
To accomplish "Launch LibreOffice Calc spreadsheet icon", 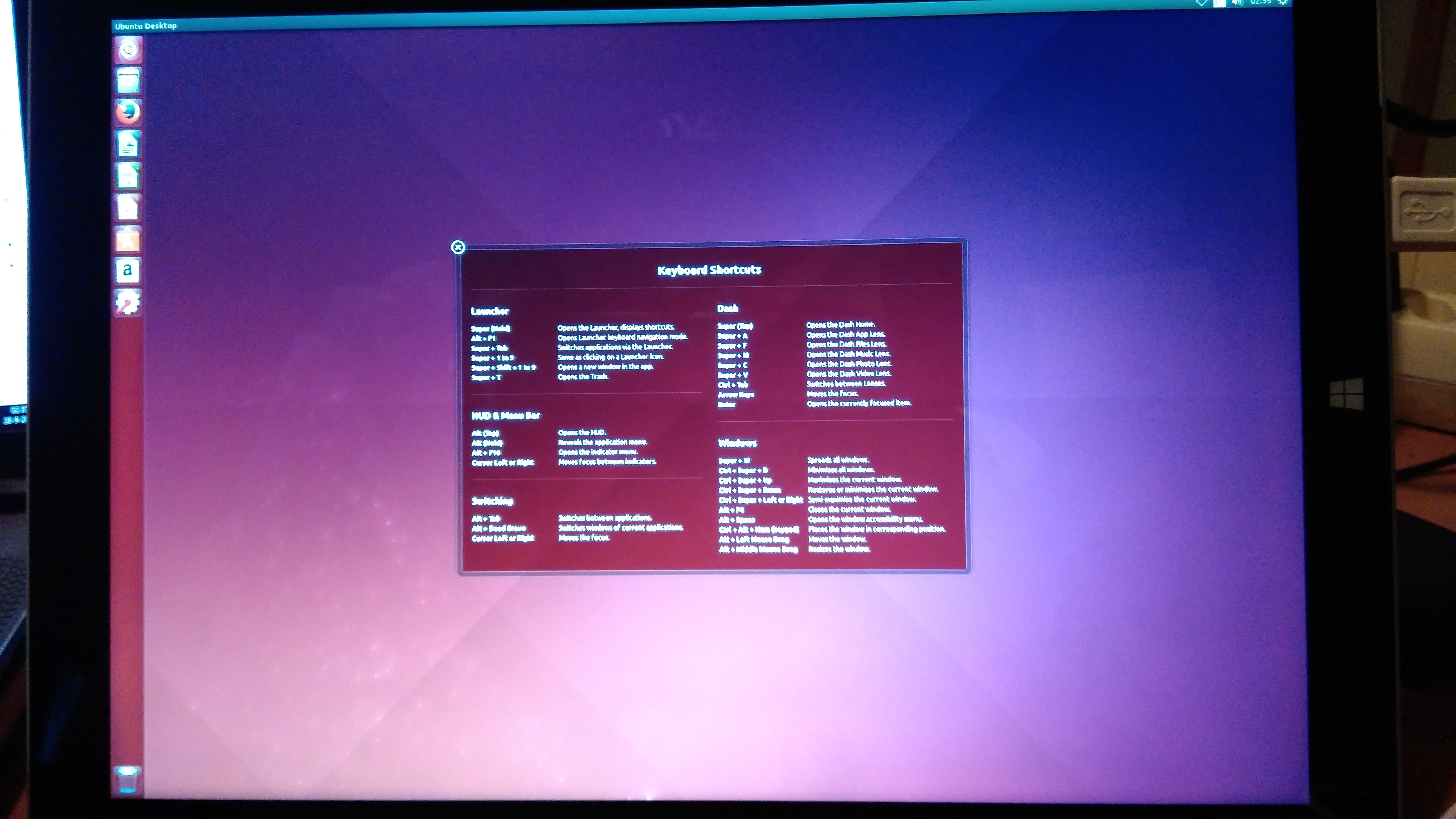I will point(128,176).
